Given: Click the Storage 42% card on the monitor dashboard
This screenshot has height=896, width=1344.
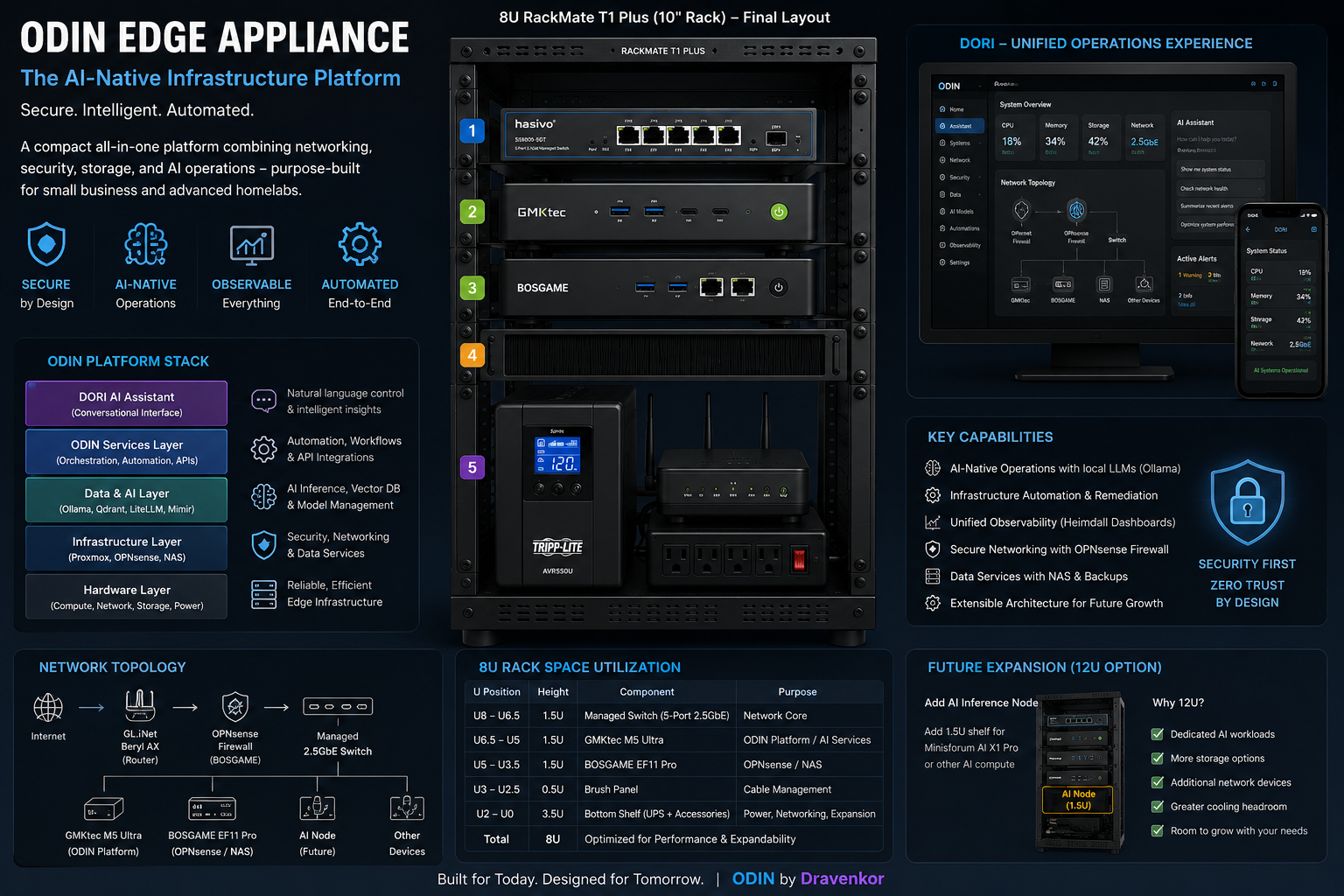Looking at the screenshot, I should tap(1101, 137).
